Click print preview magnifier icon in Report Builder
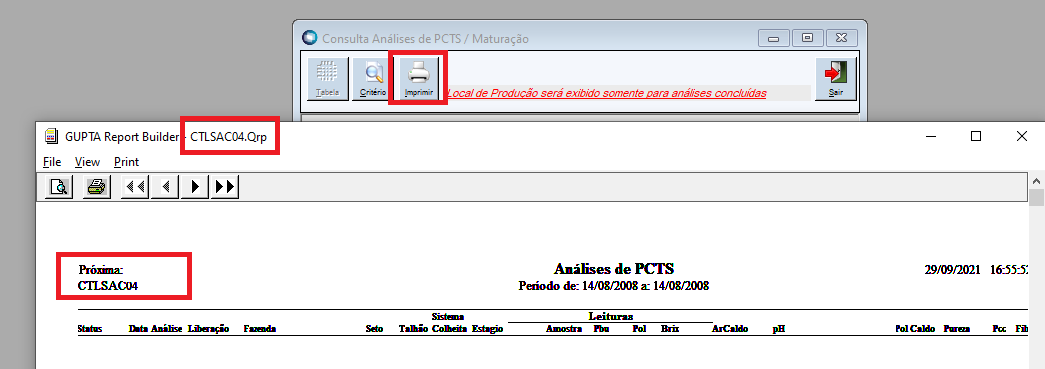The image size is (1045, 369). [59, 187]
